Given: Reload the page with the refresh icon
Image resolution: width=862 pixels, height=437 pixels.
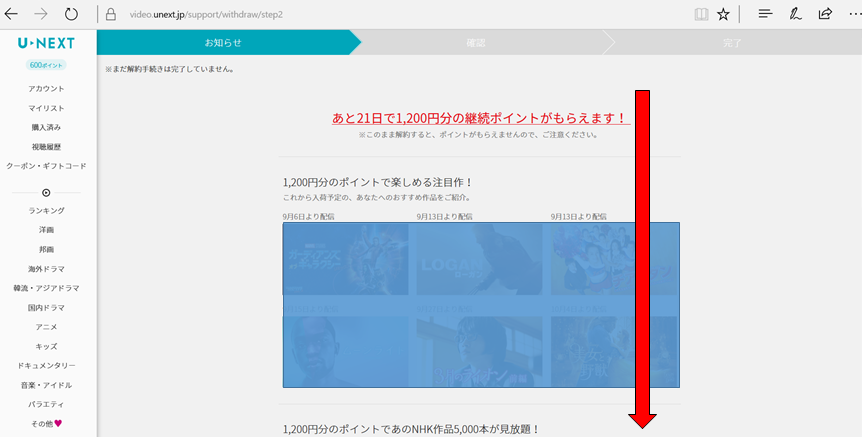Looking at the screenshot, I should point(71,14).
